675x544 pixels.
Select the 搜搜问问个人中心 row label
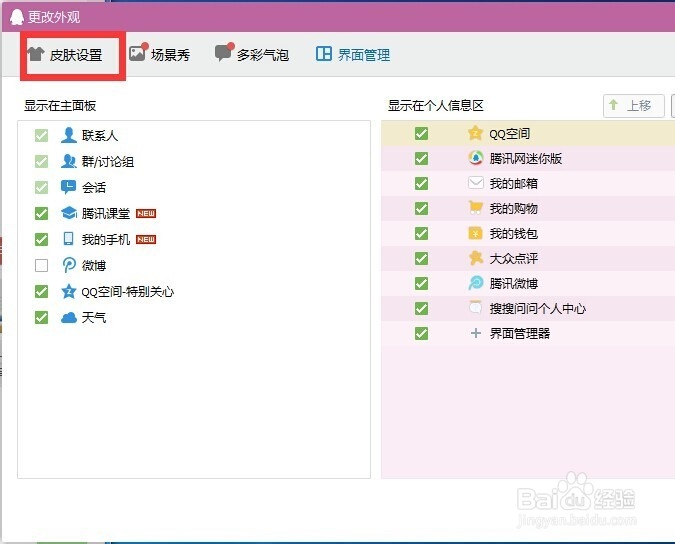tap(538, 308)
